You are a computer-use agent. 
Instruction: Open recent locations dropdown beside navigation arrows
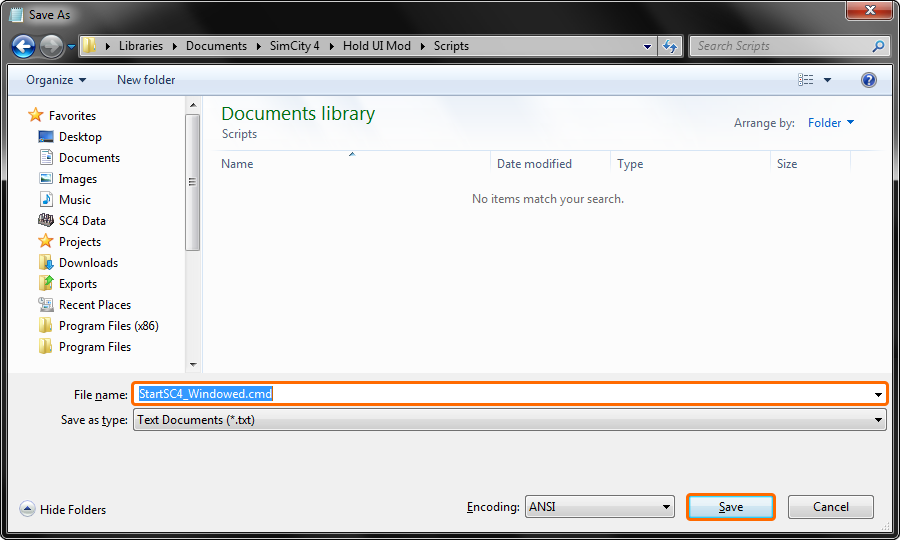point(71,46)
